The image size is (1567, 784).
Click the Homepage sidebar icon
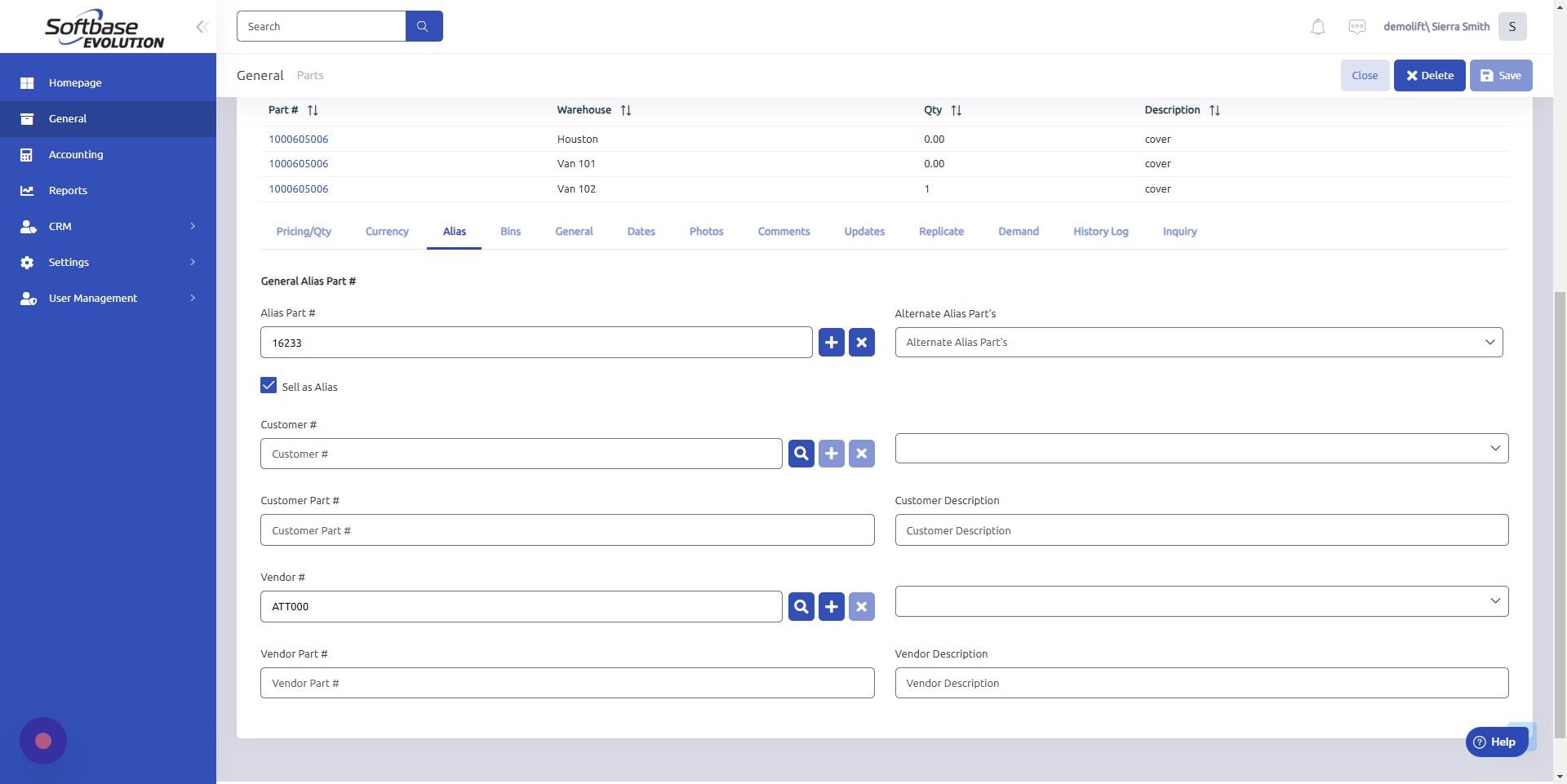pyautogui.click(x=27, y=82)
